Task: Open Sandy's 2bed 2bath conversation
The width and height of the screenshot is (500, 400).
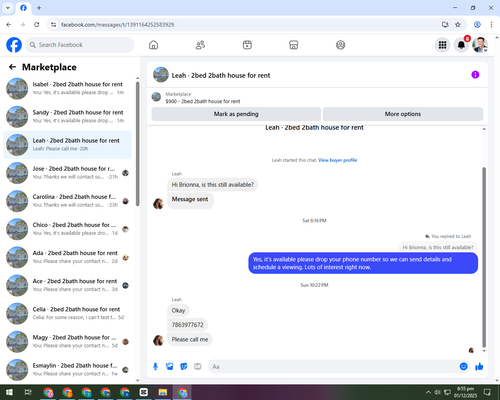Action: click(67, 117)
